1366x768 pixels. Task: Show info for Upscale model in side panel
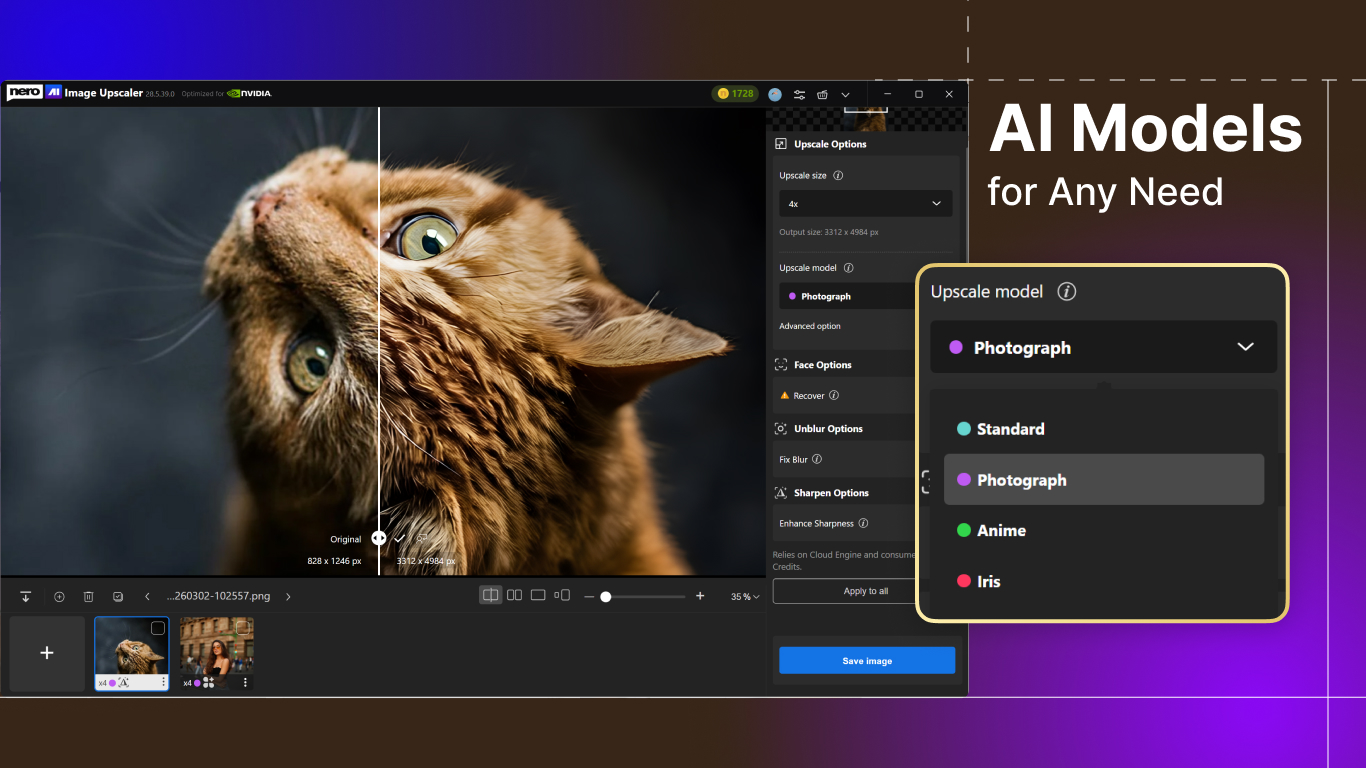(848, 268)
